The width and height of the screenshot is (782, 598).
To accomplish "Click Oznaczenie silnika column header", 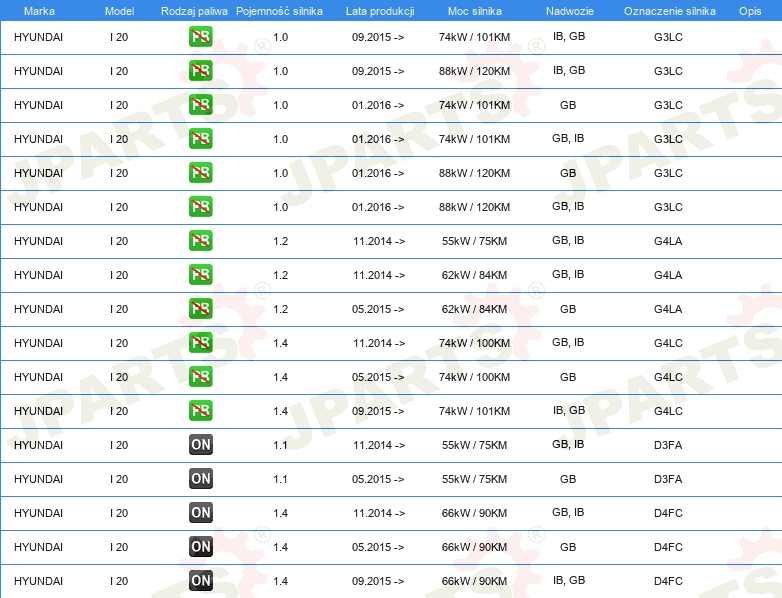I will [669, 11].
